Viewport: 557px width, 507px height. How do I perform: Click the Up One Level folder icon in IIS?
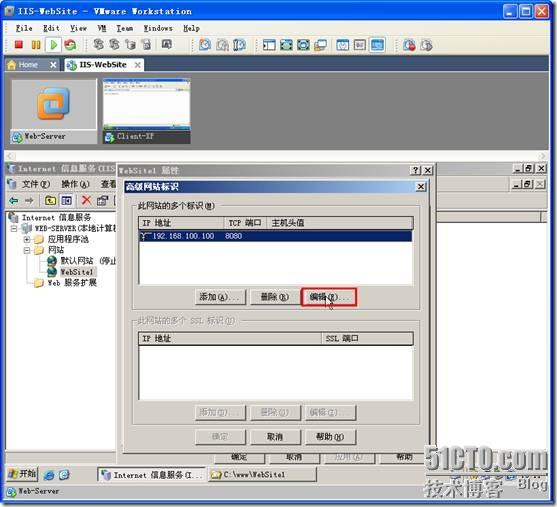point(50,200)
